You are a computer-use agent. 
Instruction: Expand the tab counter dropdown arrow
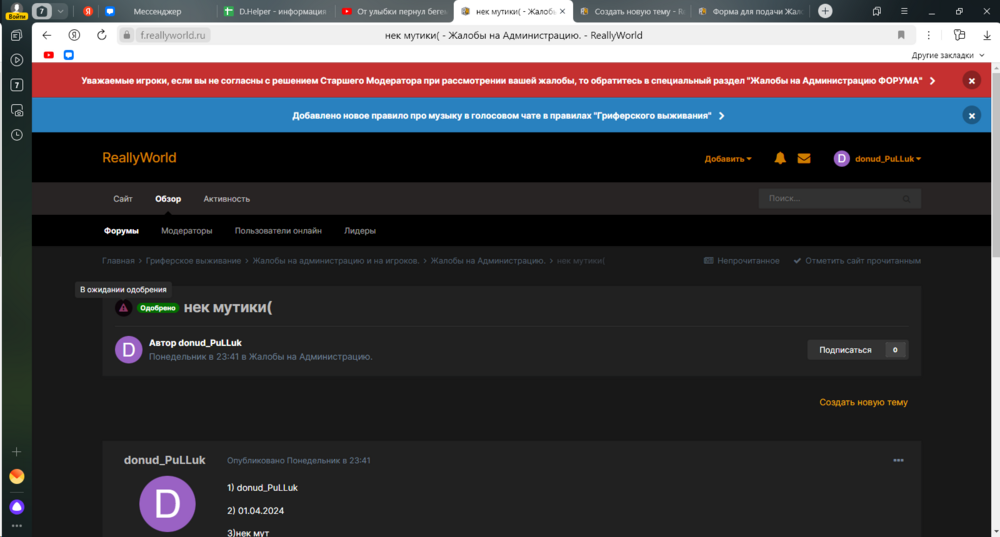pyautogui.click(x=60, y=11)
